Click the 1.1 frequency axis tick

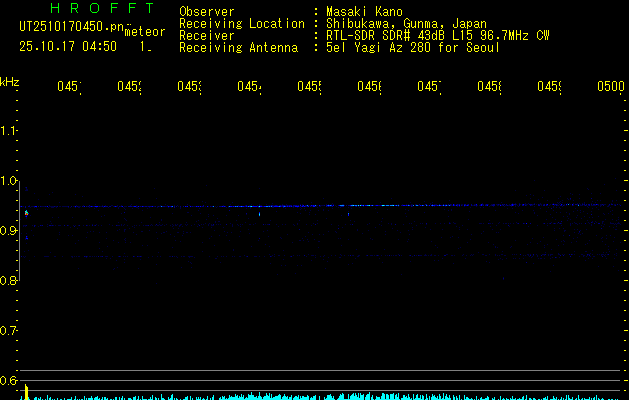point(9,131)
